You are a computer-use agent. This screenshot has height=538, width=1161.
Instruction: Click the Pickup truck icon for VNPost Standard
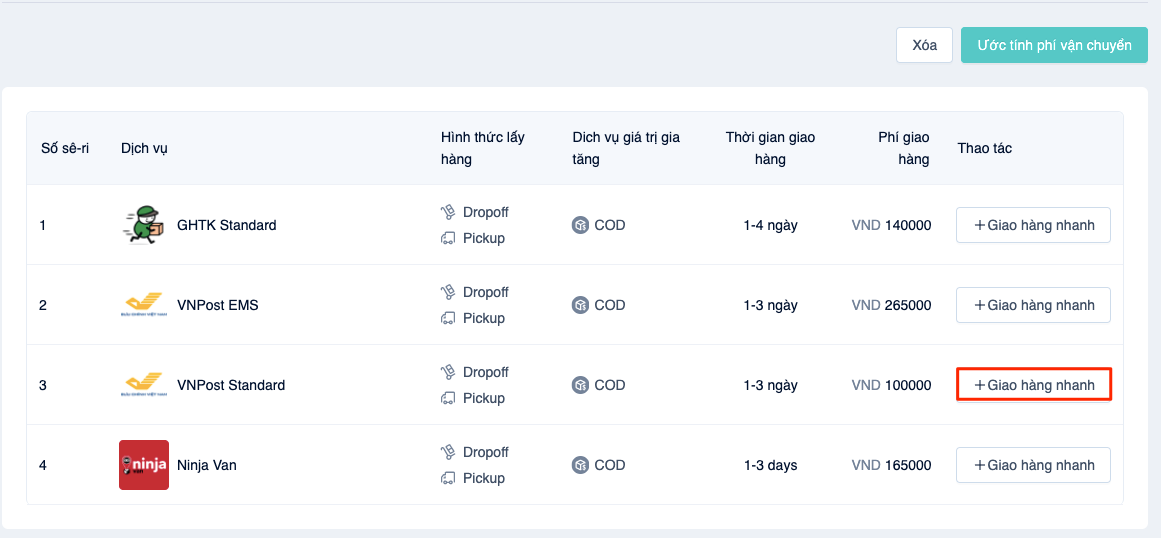(447, 398)
